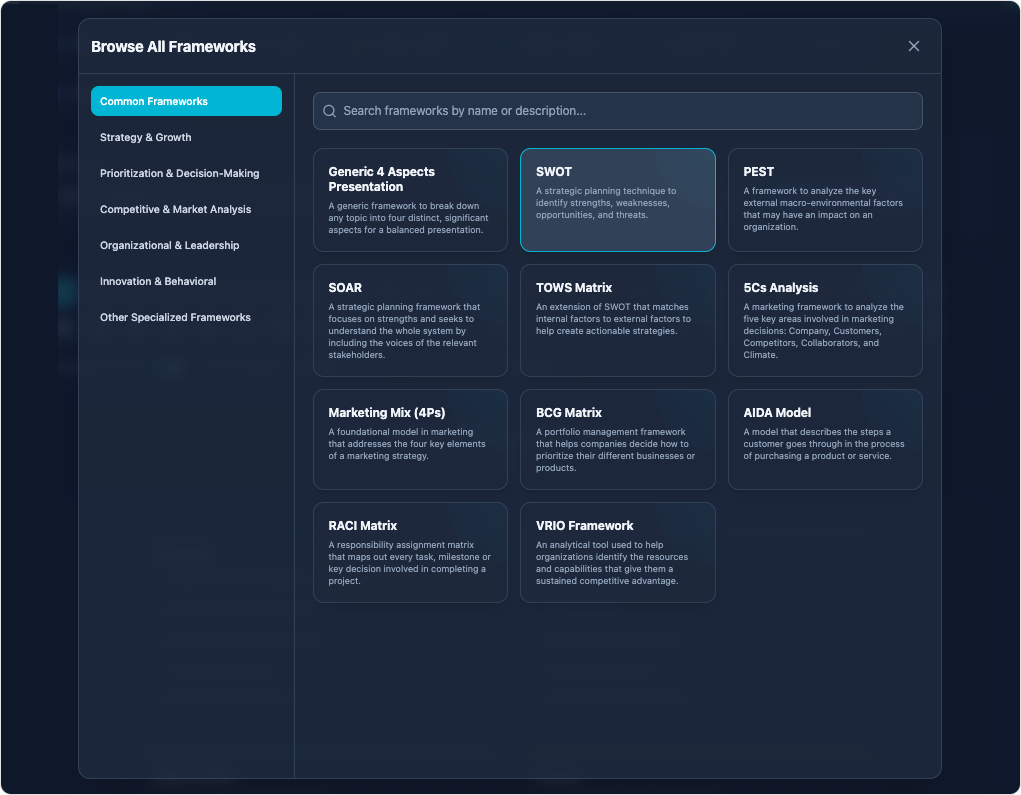1021x795 pixels.
Task: Choose the SOAR framework card
Action: (x=410, y=320)
